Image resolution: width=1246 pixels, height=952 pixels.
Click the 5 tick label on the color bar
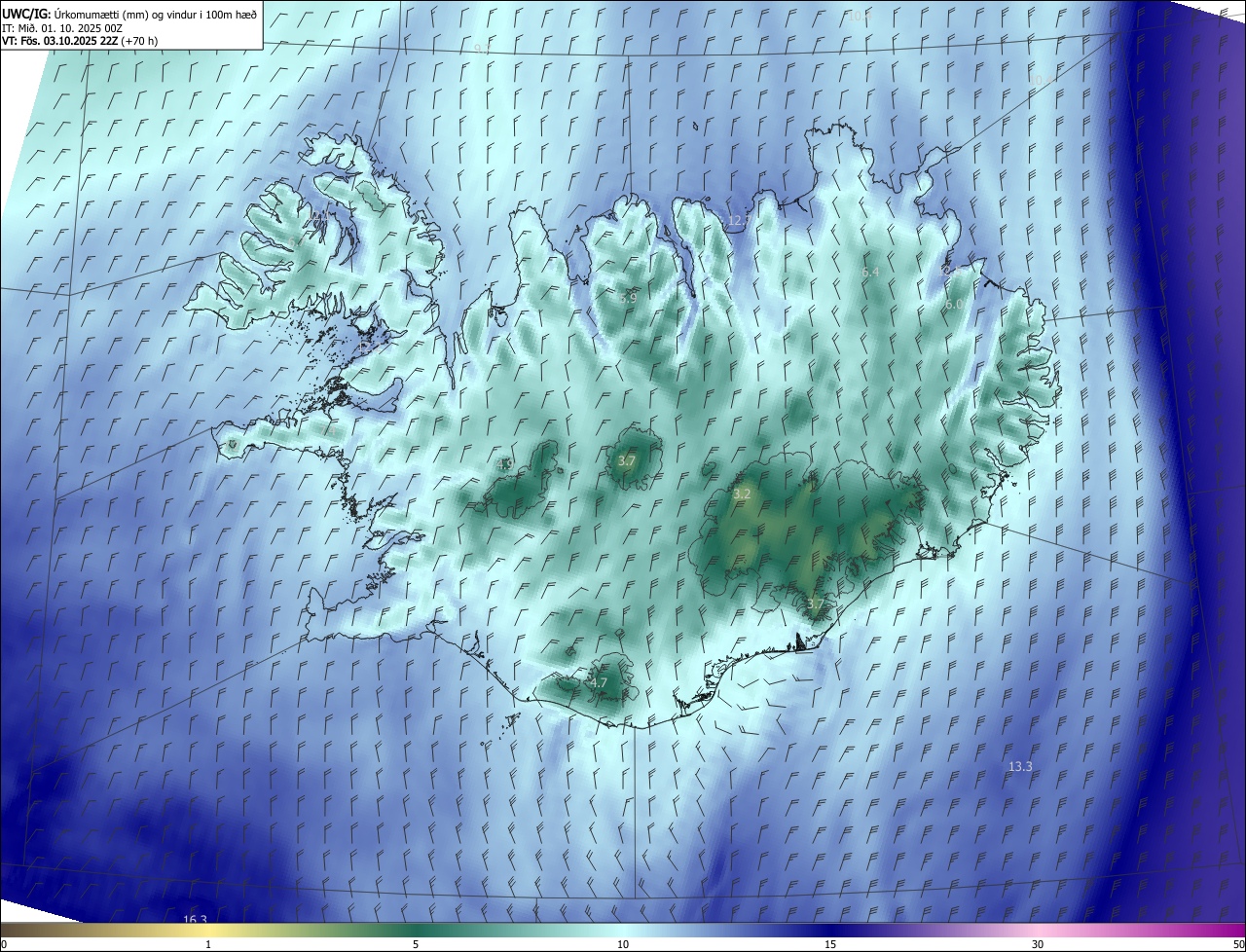[416, 944]
